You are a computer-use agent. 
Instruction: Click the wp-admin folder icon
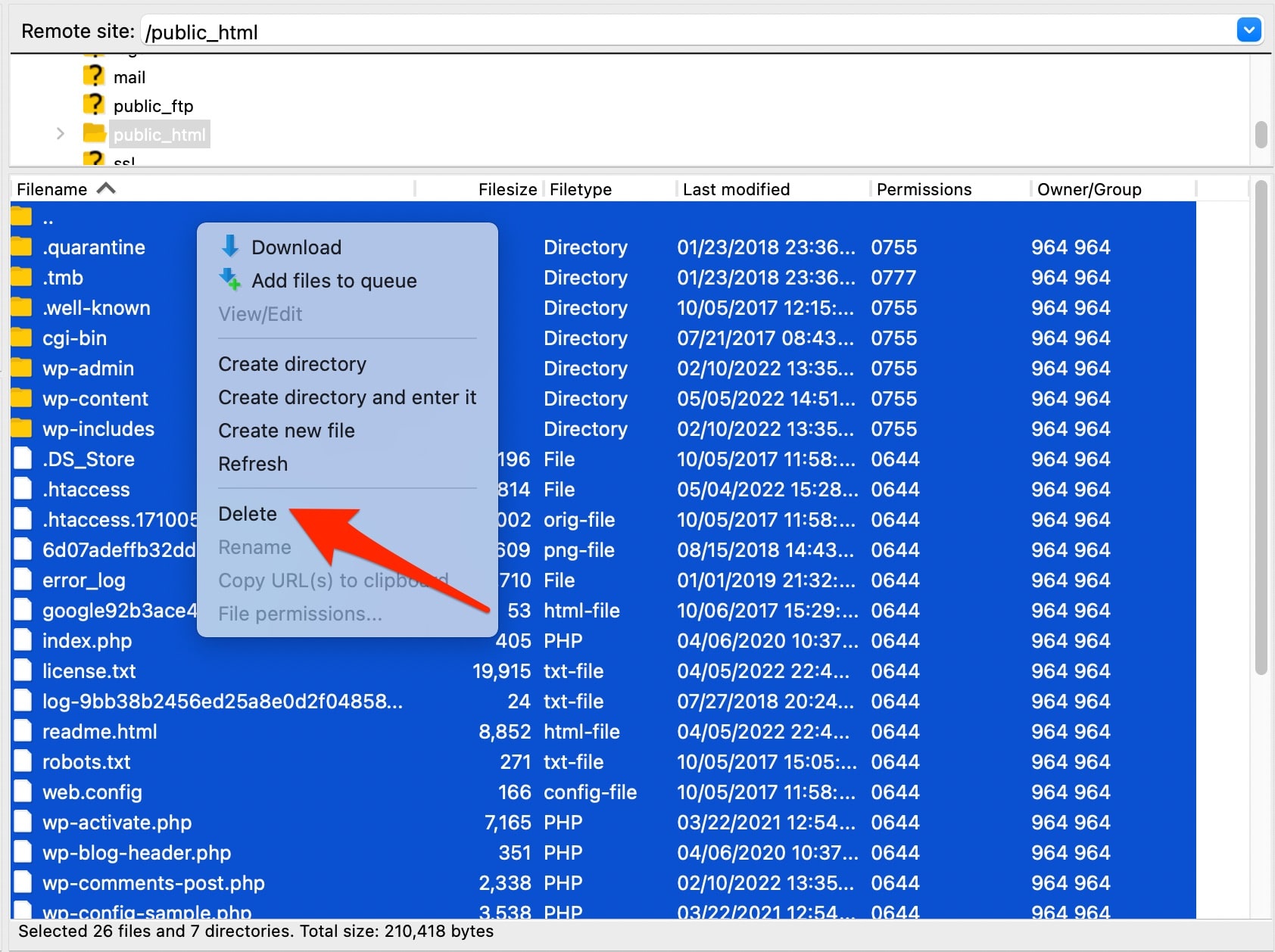[22, 368]
